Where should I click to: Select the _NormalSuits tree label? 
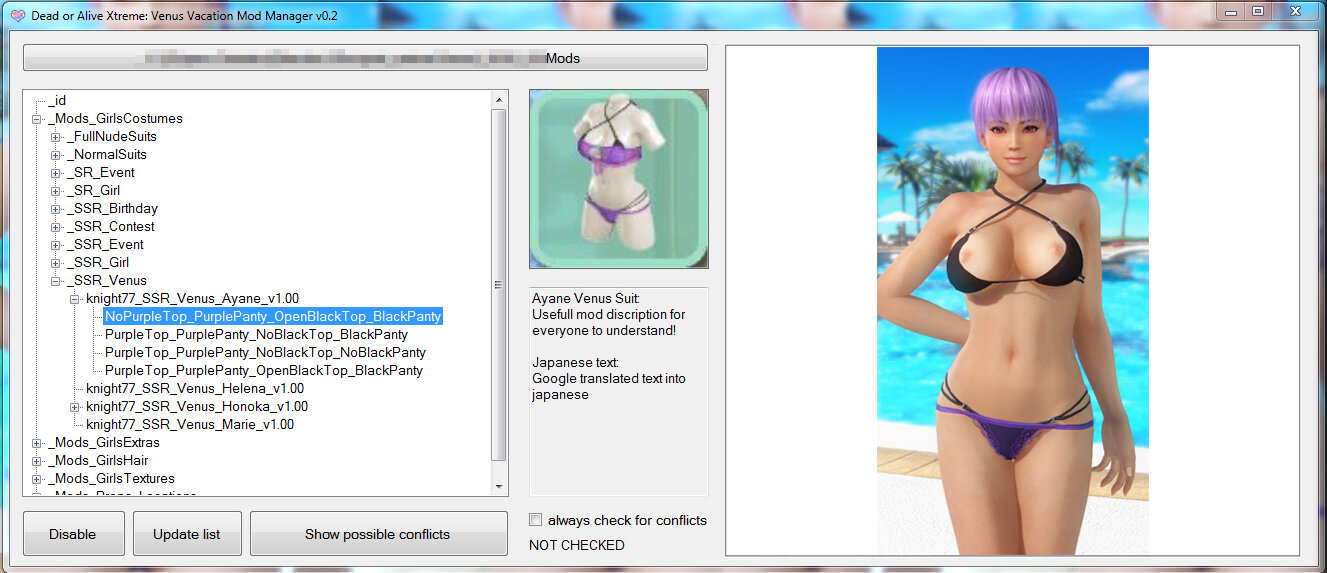tap(106, 154)
